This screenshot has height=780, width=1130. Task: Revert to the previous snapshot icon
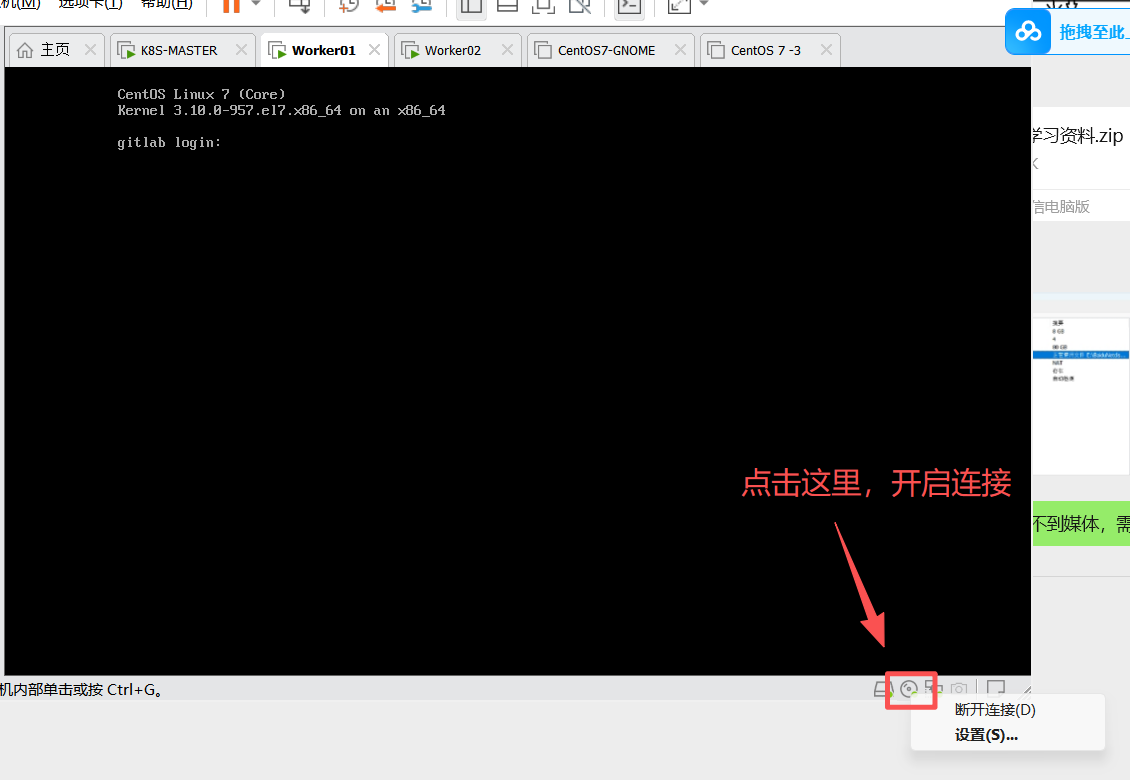pyautogui.click(x=386, y=6)
